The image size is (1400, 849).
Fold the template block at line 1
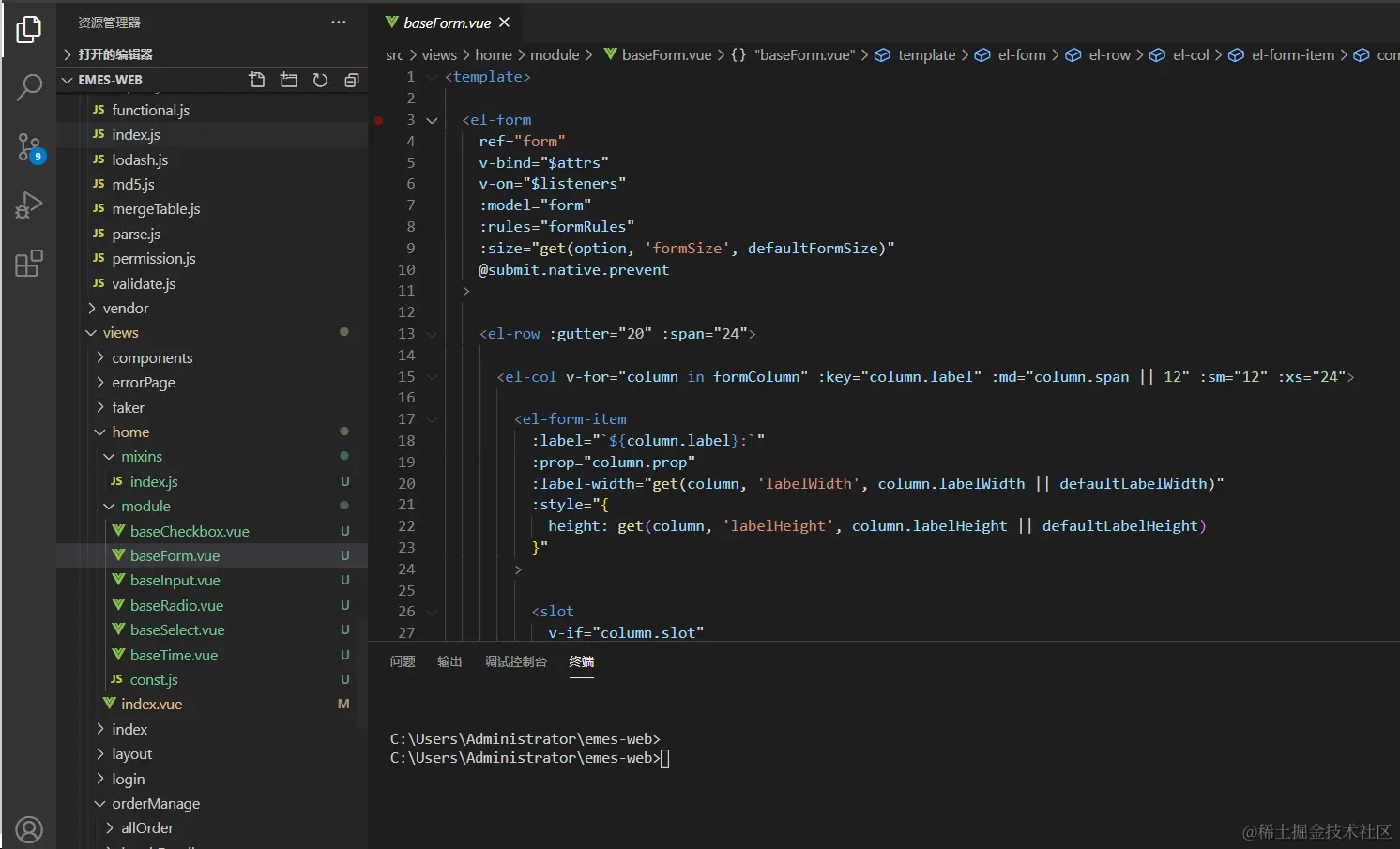click(x=432, y=77)
